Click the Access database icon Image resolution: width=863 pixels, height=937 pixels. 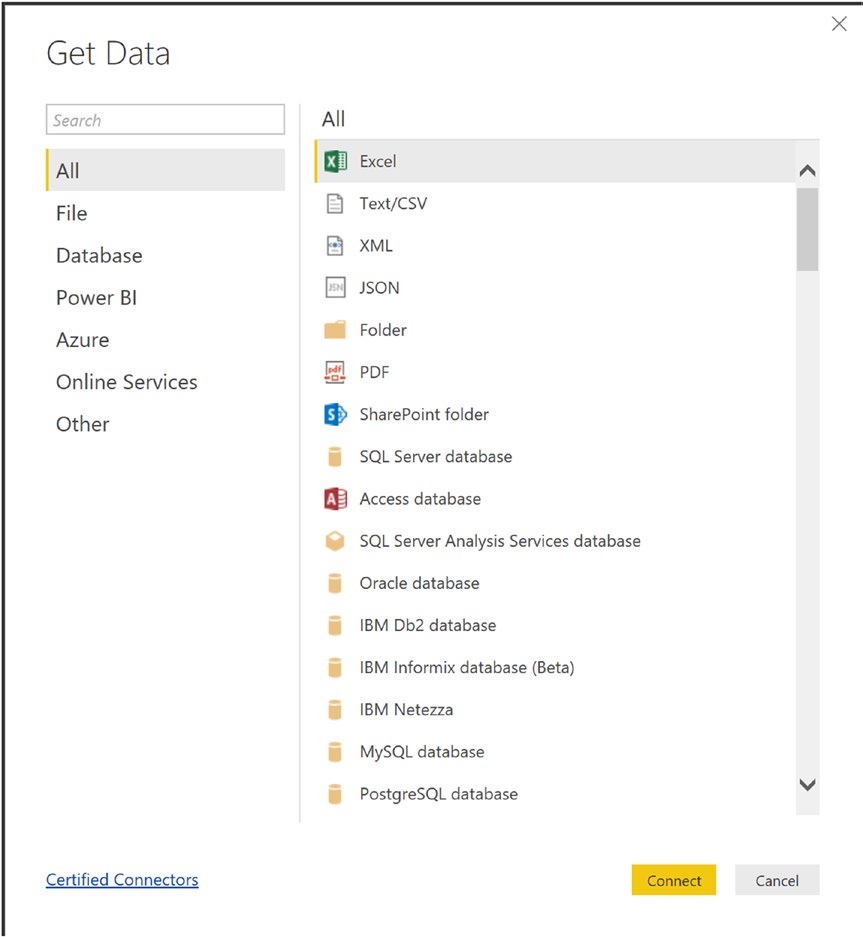coord(335,499)
